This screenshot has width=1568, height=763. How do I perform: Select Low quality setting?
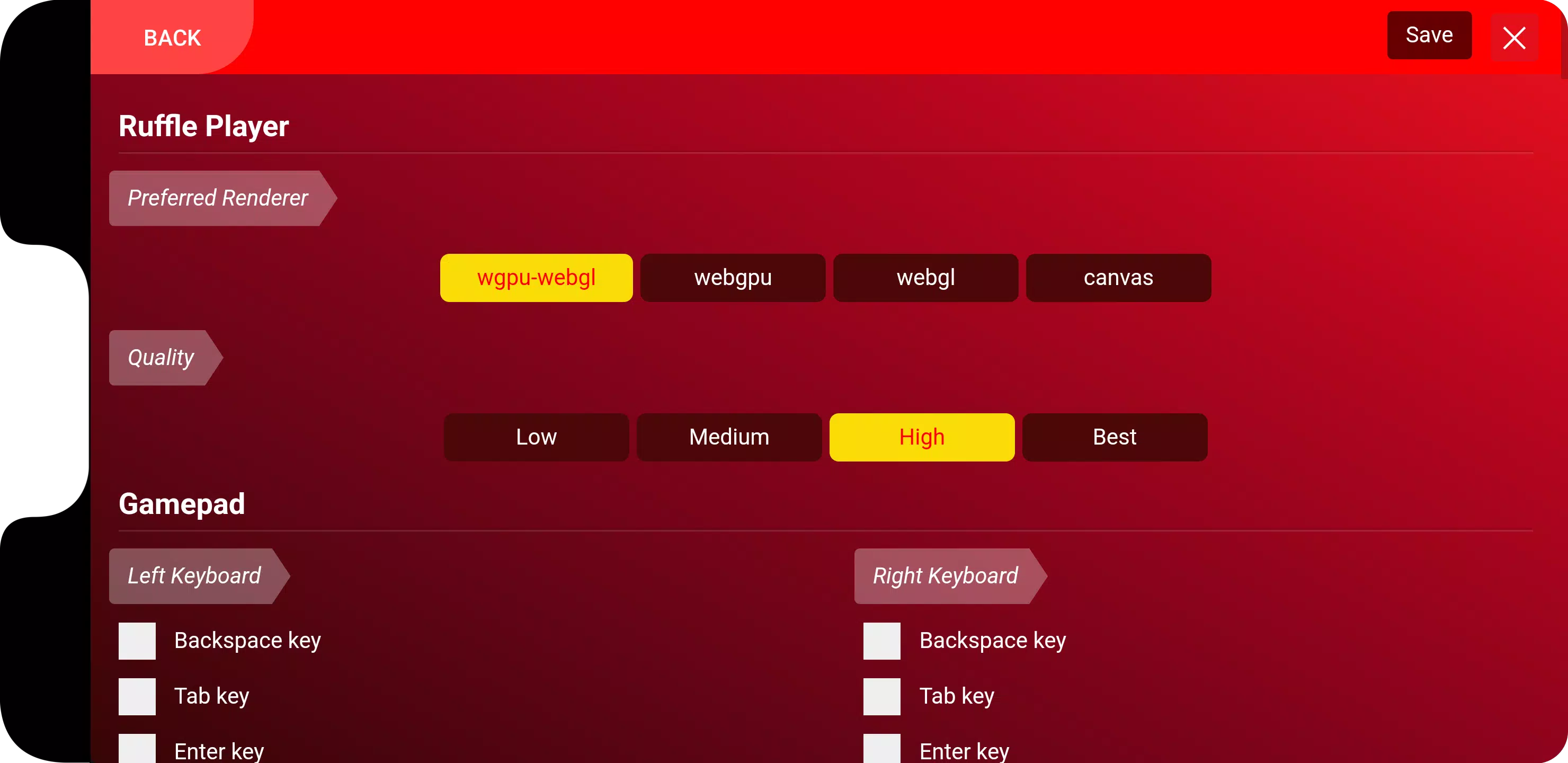click(x=537, y=437)
